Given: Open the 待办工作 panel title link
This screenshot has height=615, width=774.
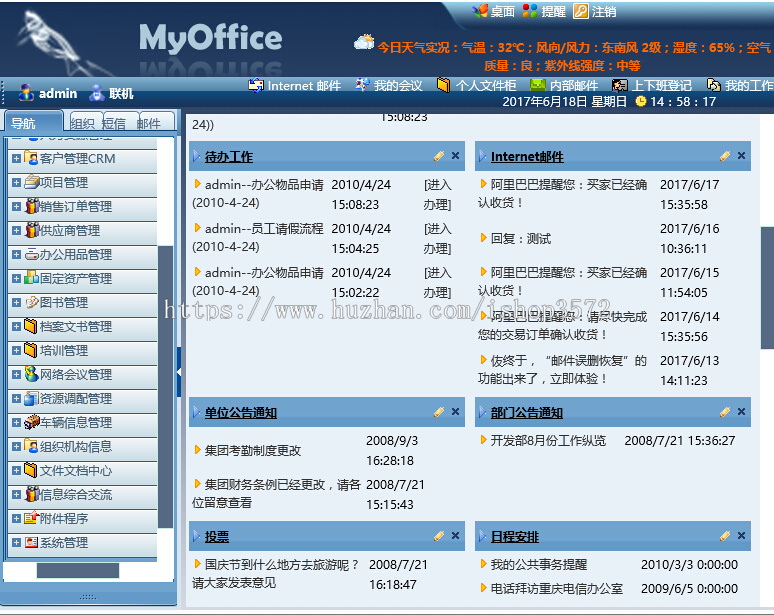Looking at the screenshot, I should (x=229, y=157).
